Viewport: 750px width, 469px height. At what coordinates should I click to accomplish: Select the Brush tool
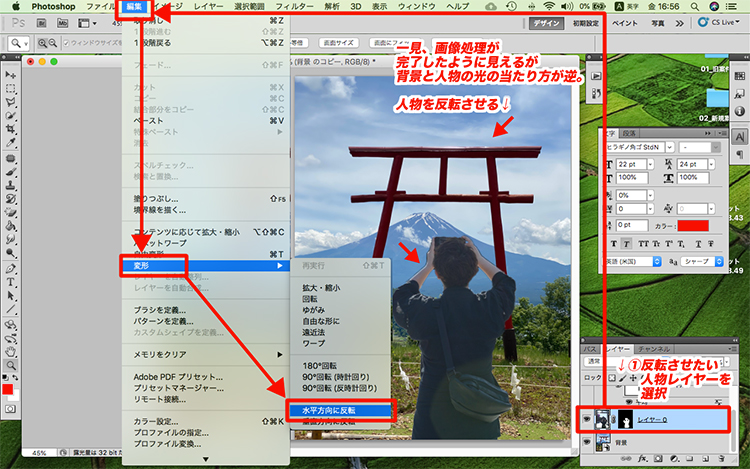(x=10, y=172)
